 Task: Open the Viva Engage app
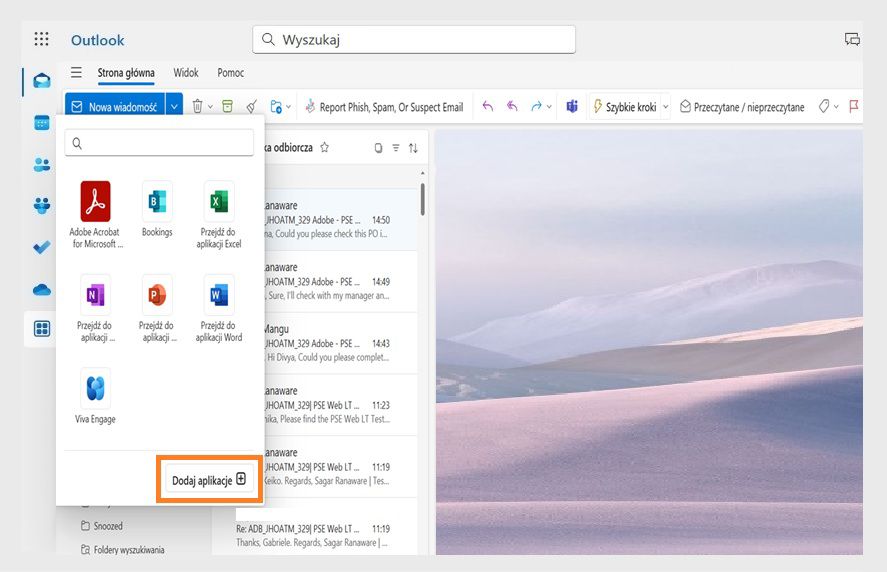[95, 396]
